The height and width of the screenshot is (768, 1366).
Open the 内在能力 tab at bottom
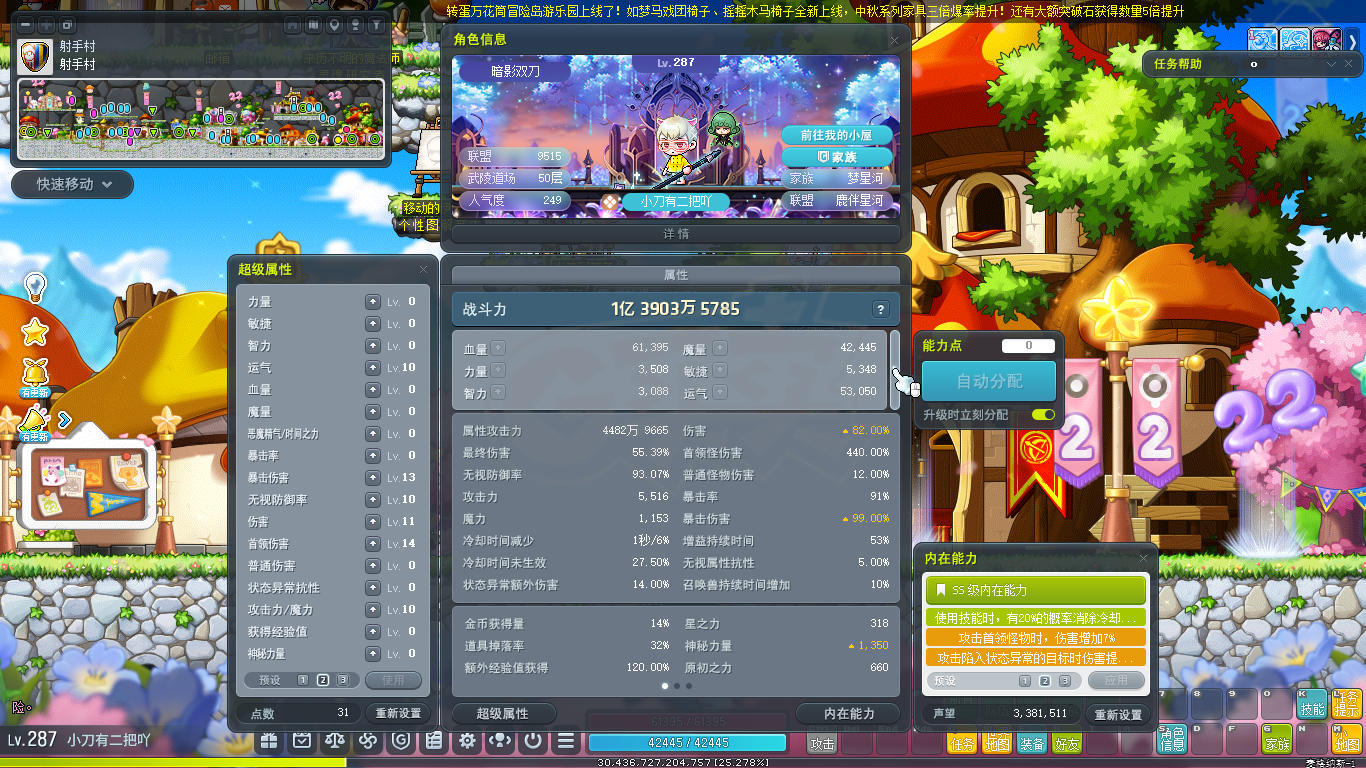848,713
